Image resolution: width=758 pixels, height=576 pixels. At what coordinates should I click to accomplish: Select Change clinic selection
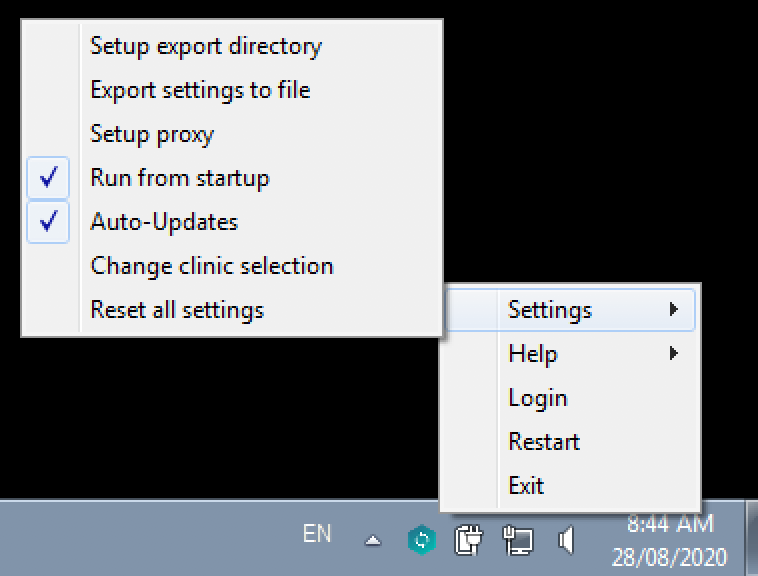[212, 266]
